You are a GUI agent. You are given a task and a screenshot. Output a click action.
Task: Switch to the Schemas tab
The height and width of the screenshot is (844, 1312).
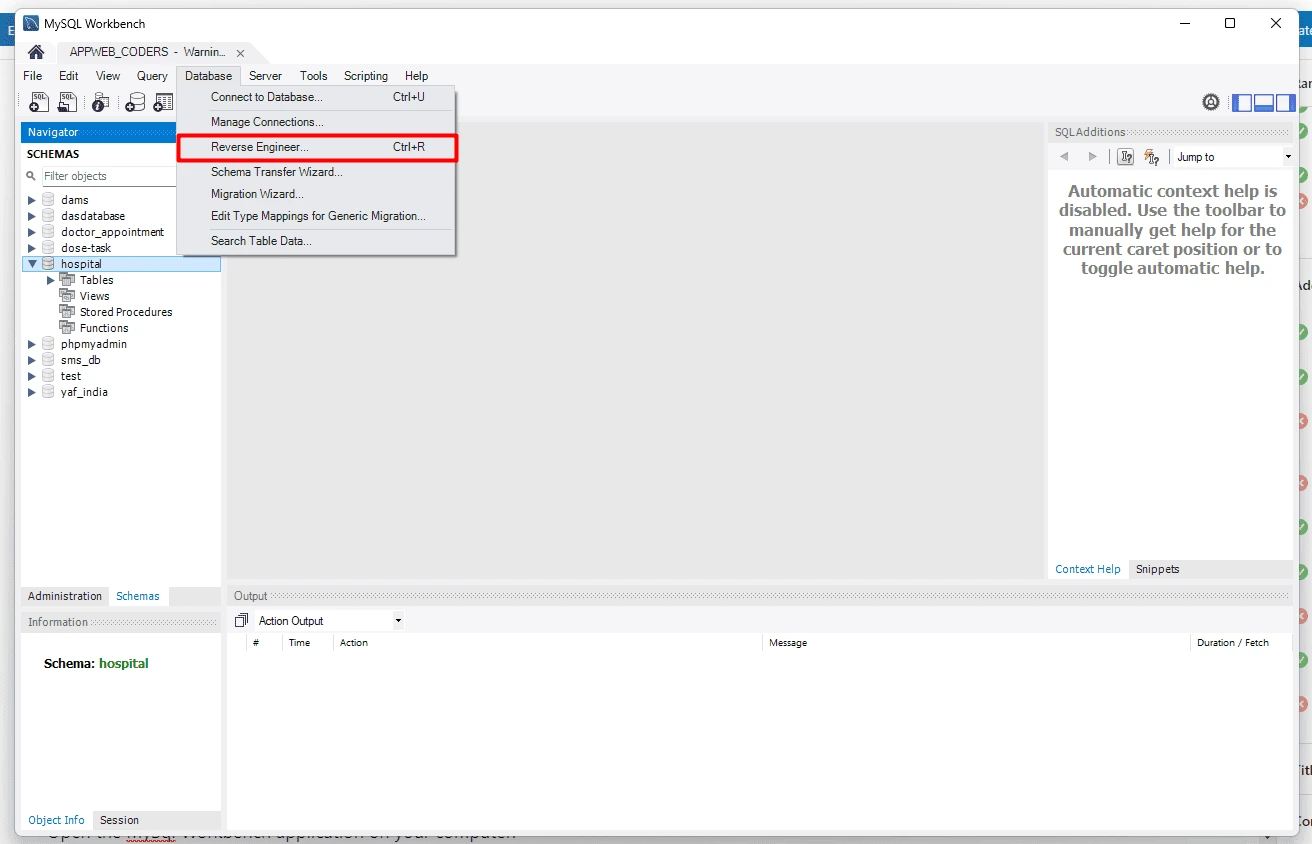[x=138, y=596]
